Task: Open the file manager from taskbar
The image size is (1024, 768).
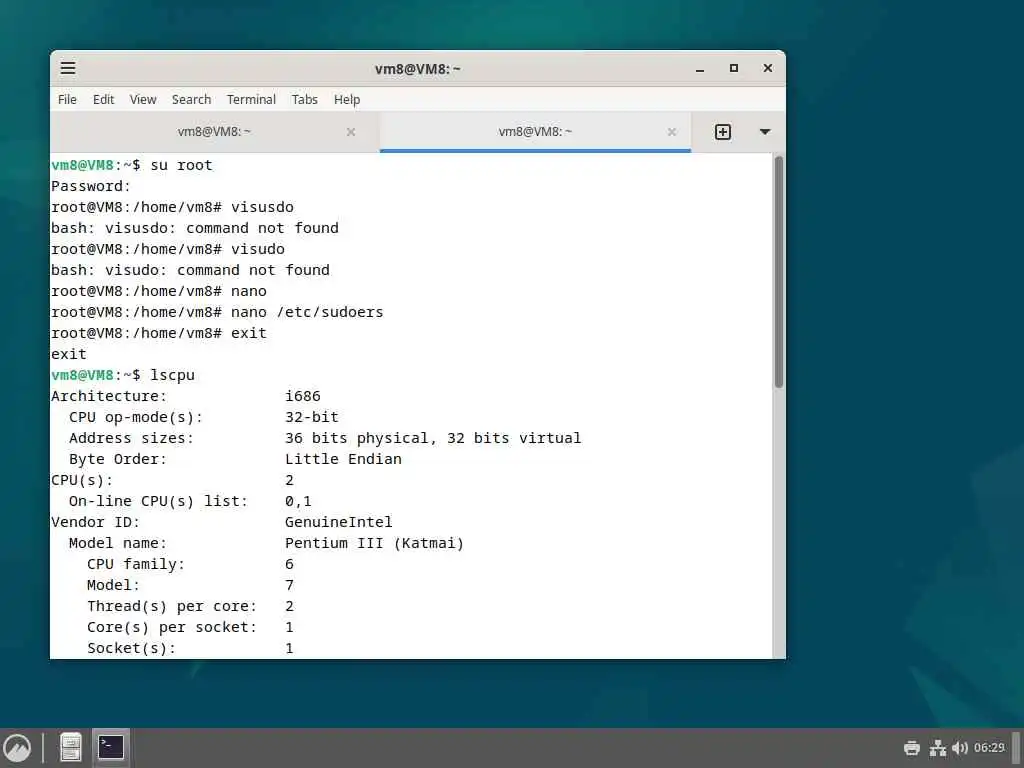Action: pyautogui.click(x=71, y=748)
